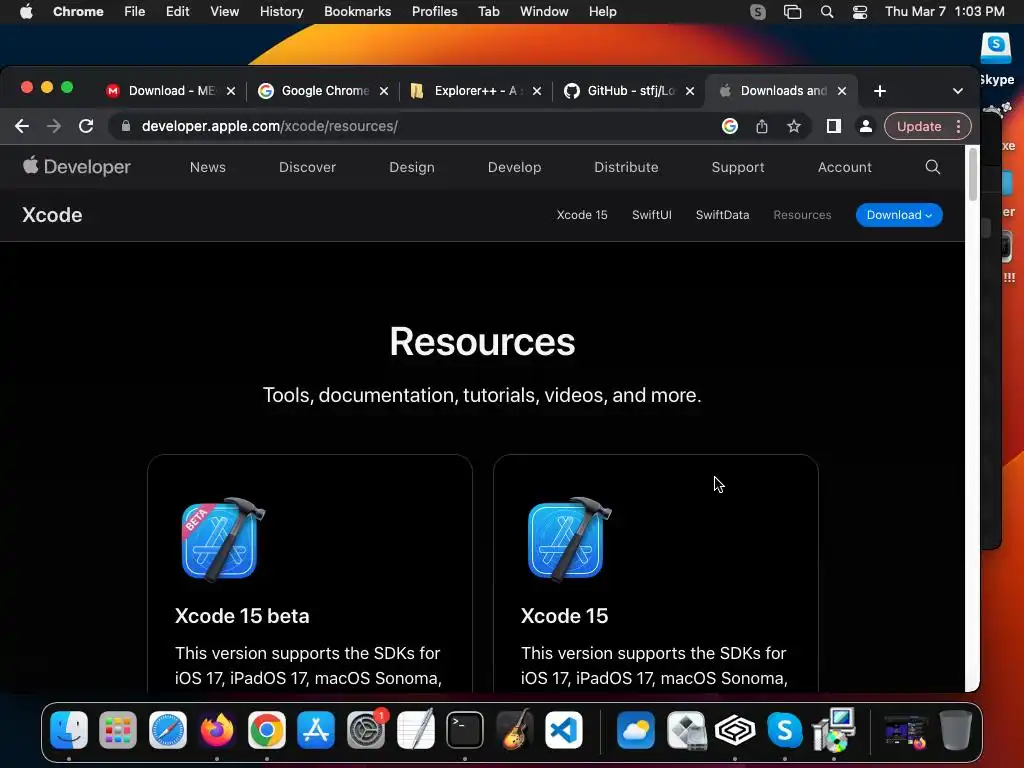Open the Chrome profile menu
This screenshot has height=768, width=1024.
tap(865, 126)
